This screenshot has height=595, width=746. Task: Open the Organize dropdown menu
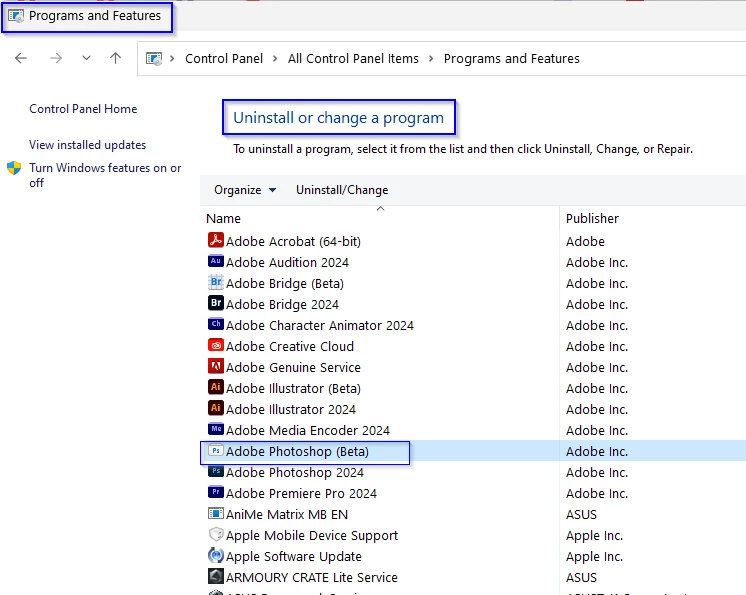[x=245, y=190]
